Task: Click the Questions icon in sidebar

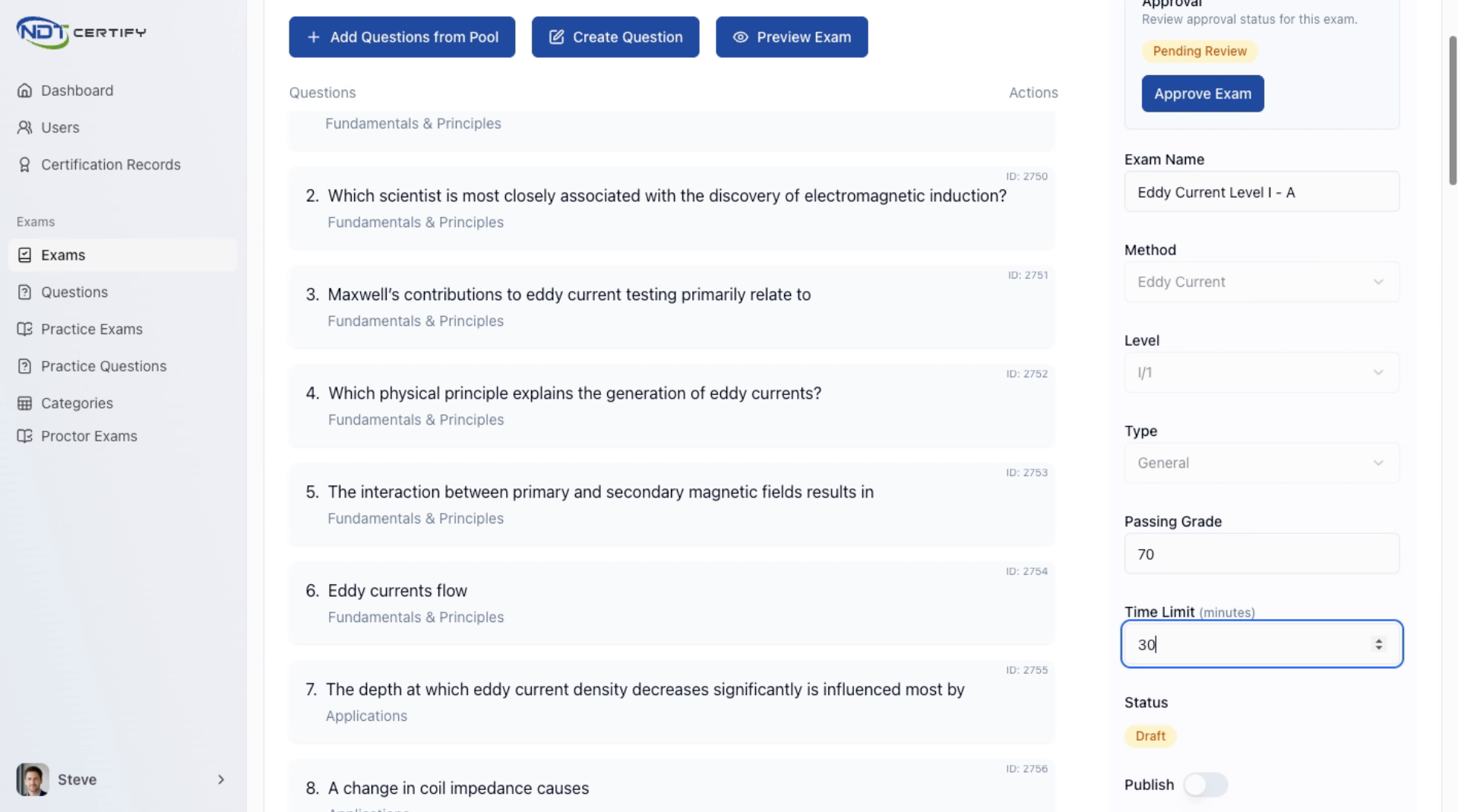Action: pos(24,292)
